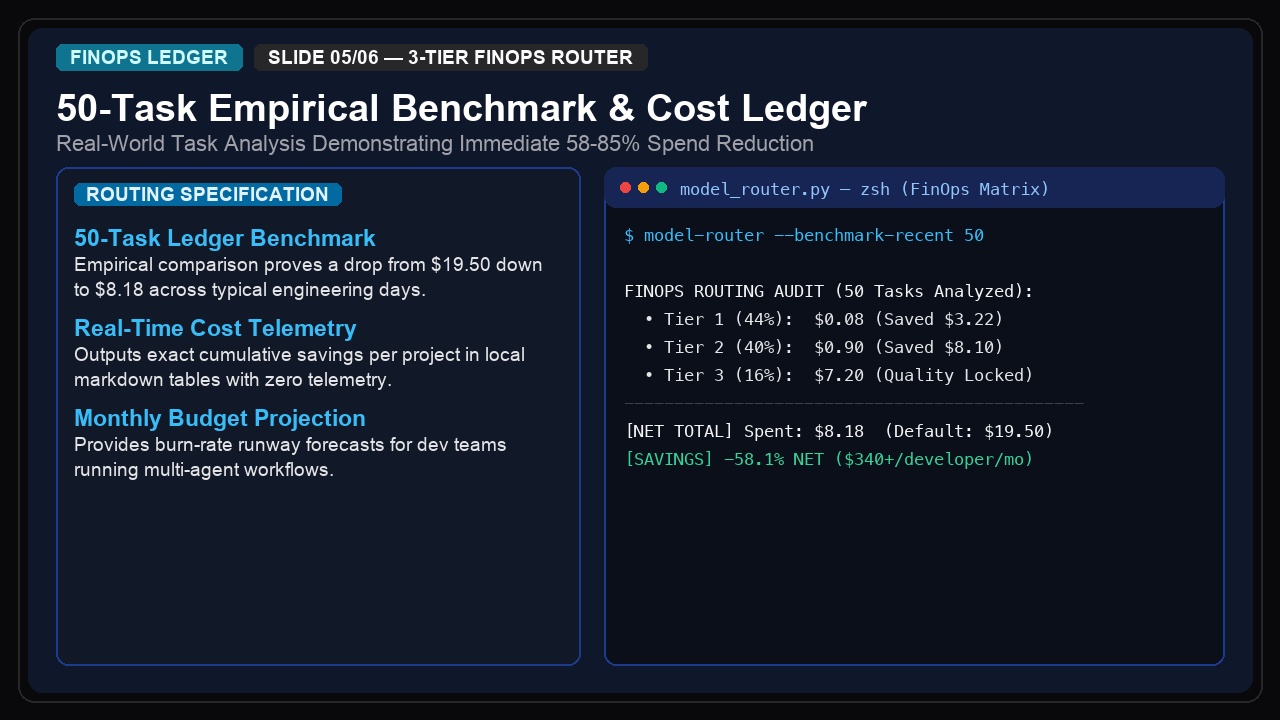Click the description mentioning local markdown tables

[x=299, y=367]
